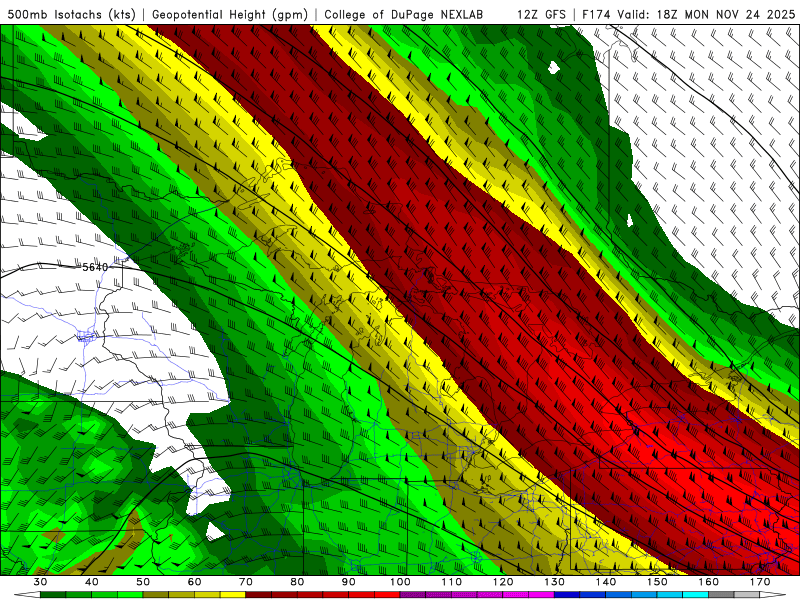Viewport: 800px width, 600px height.
Task: Click the '60' value on the color scale
Action: coord(194,582)
